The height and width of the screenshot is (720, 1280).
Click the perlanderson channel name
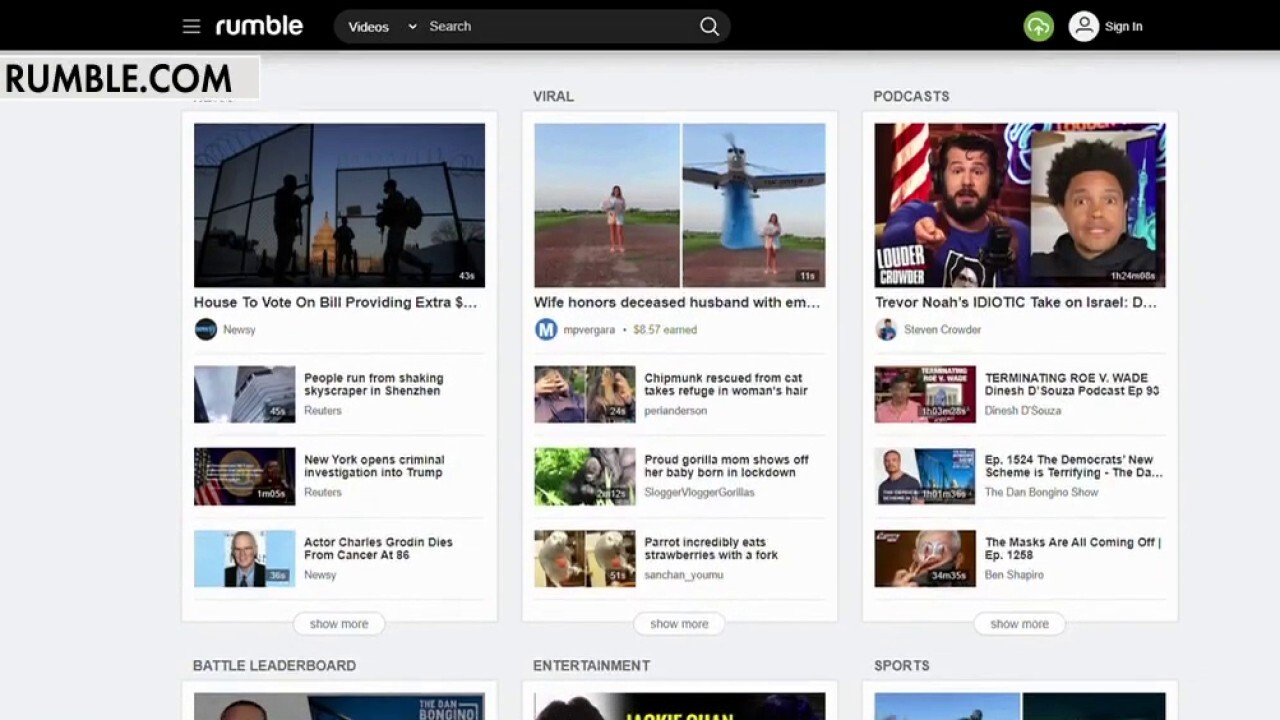675,411
